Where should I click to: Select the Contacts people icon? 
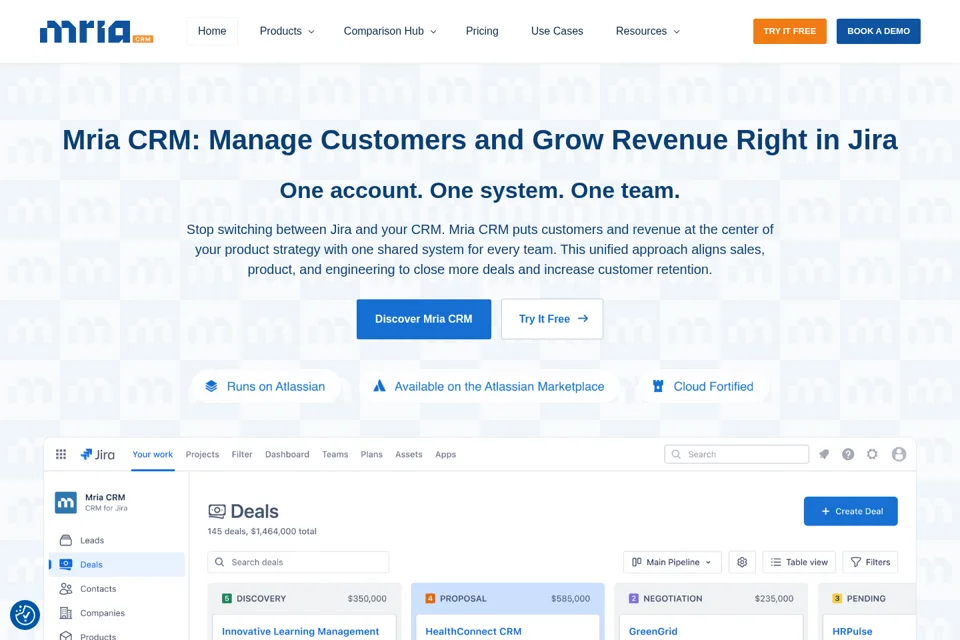click(66, 589)
